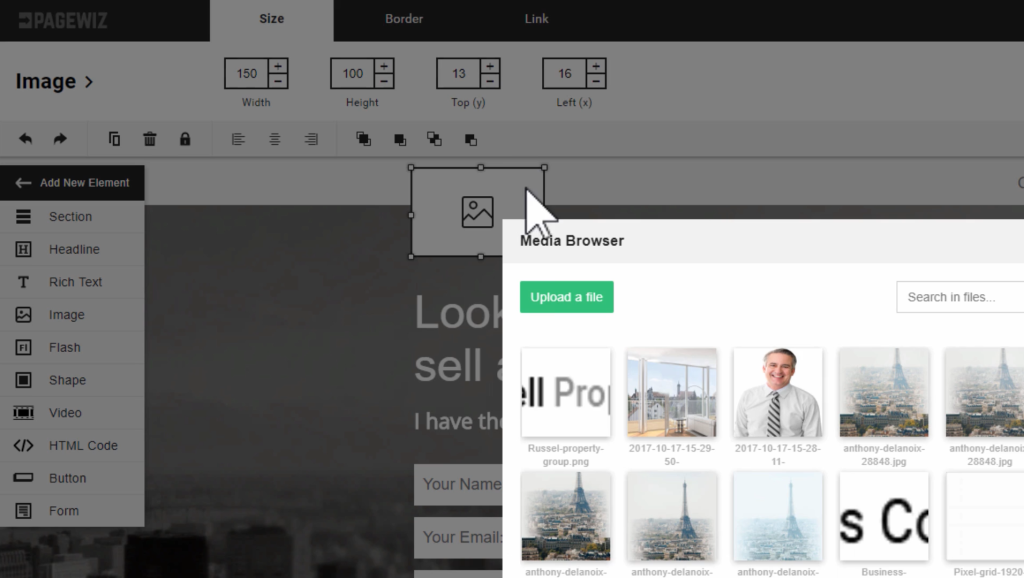This screenshot has height=578, width=1024.
Task: Click the Search in files field
Action: [x=960, y=297]
